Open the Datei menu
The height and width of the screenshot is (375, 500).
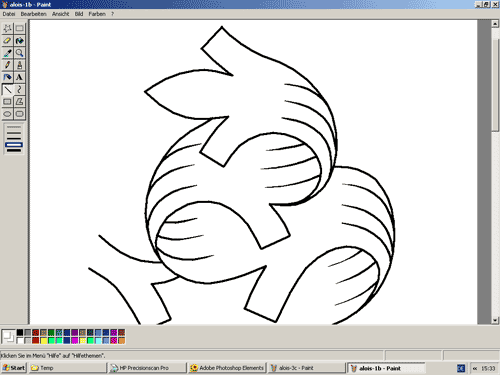point(9,14)
